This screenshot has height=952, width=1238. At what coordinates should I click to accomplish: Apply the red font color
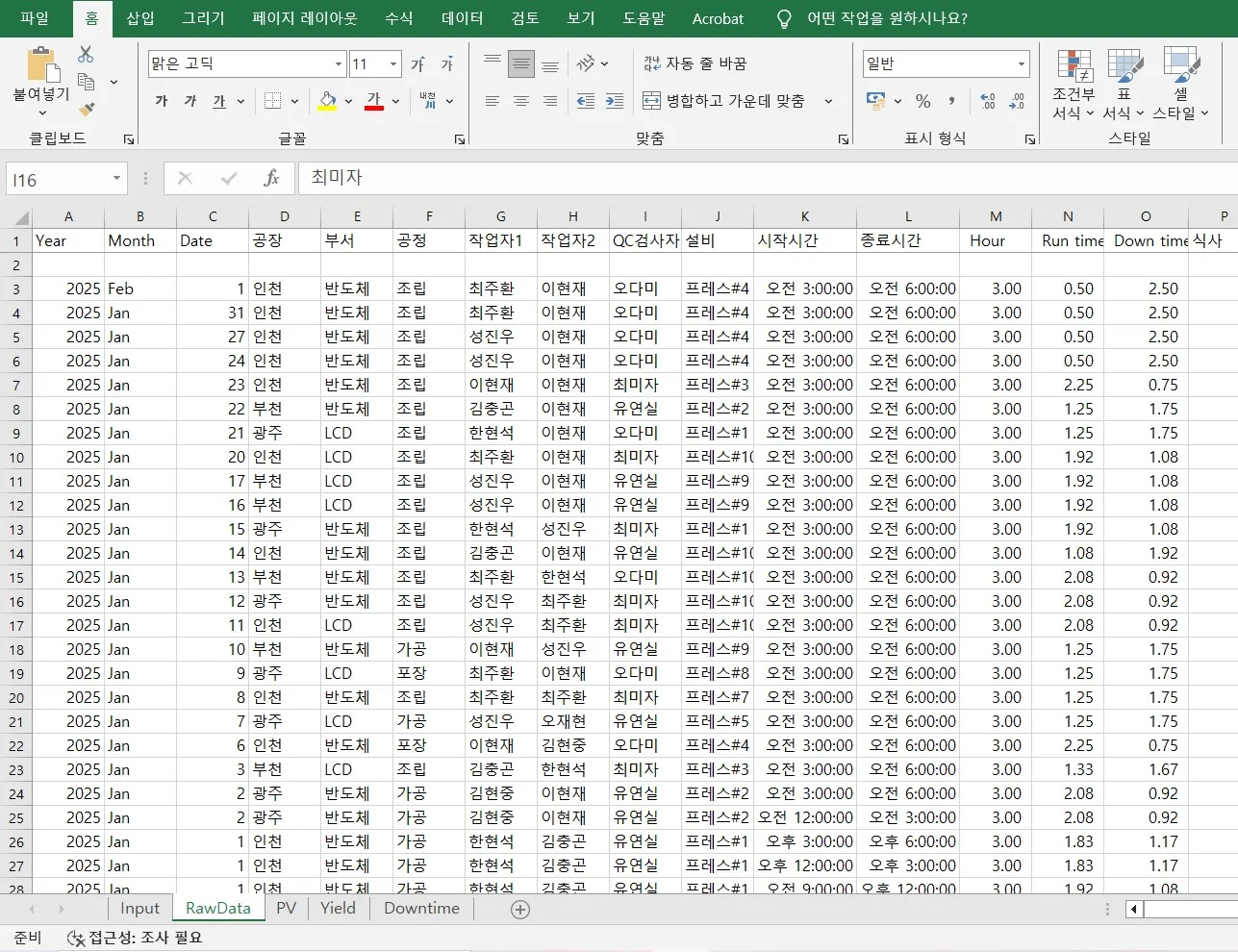tap(374, 101)
